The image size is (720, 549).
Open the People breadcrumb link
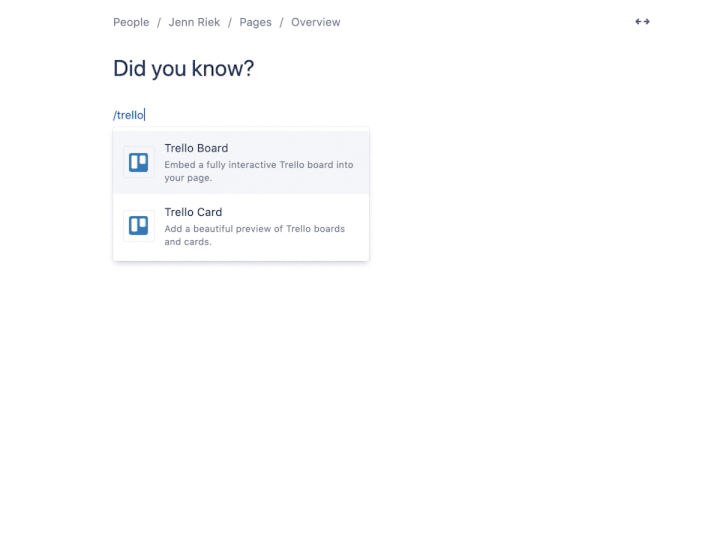tap(131, 22)
